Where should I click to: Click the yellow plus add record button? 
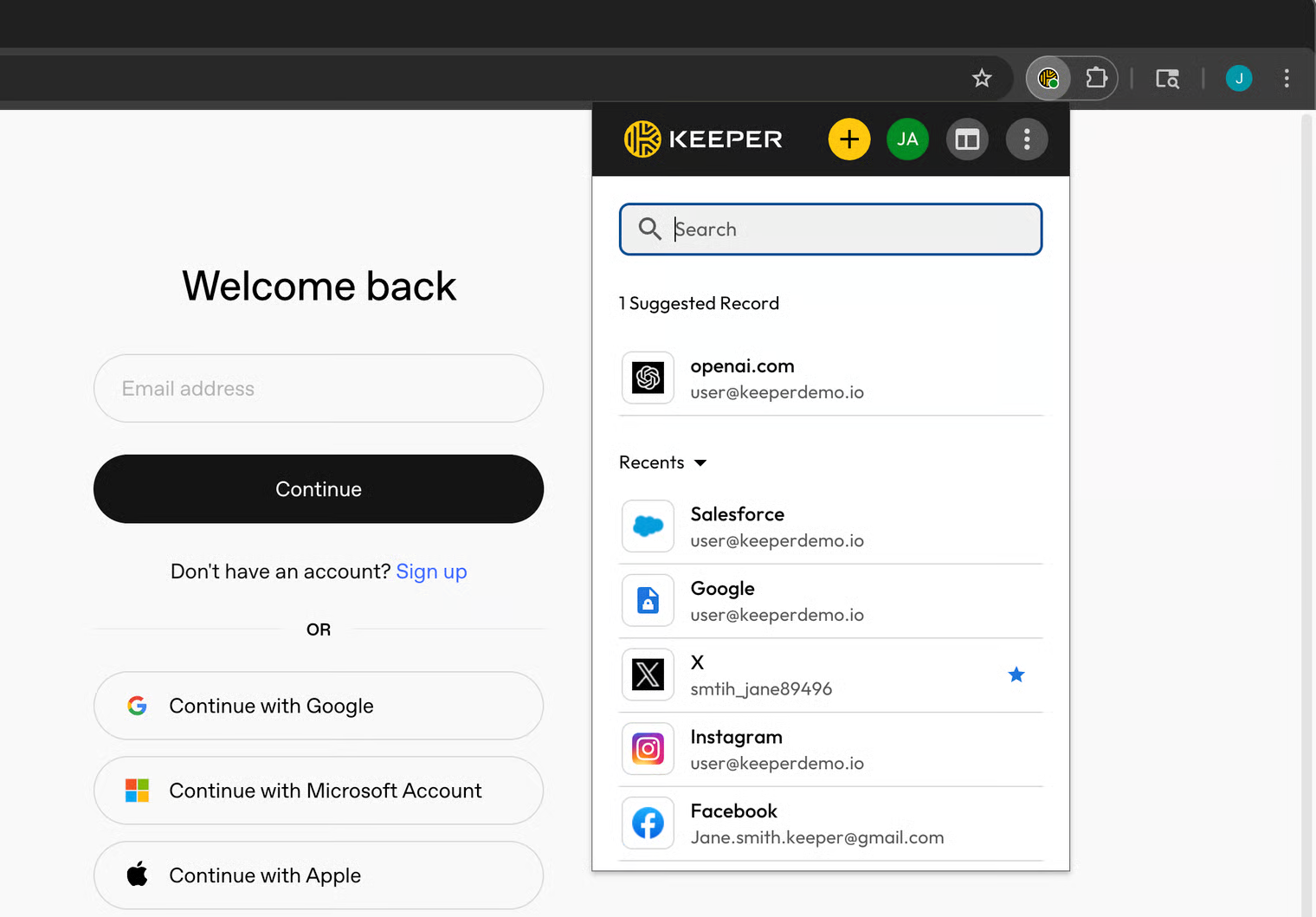point(848,139)
